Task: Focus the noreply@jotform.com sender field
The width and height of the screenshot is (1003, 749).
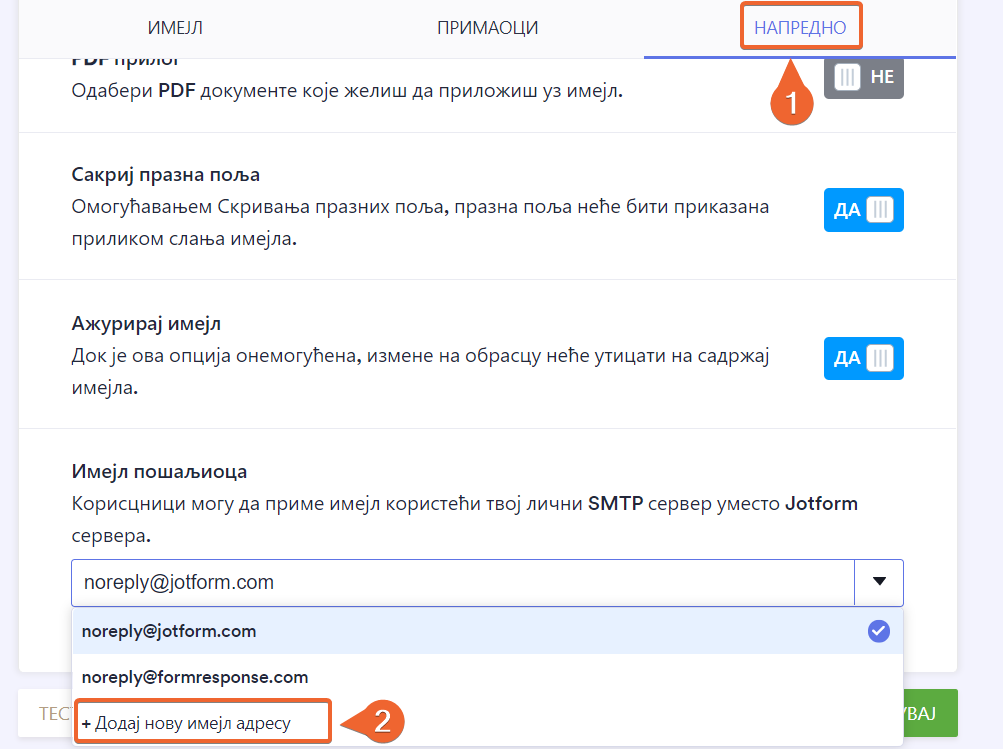Action: coord(460,582)
